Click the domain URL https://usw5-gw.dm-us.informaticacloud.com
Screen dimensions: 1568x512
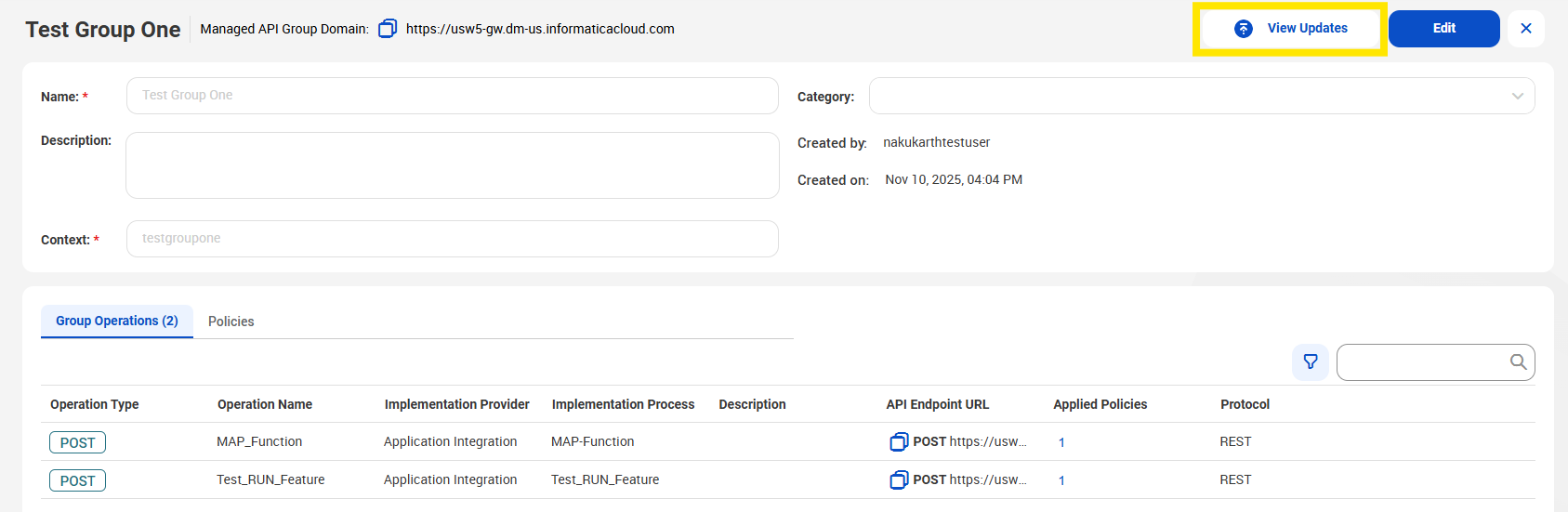(x=540, y=29)
